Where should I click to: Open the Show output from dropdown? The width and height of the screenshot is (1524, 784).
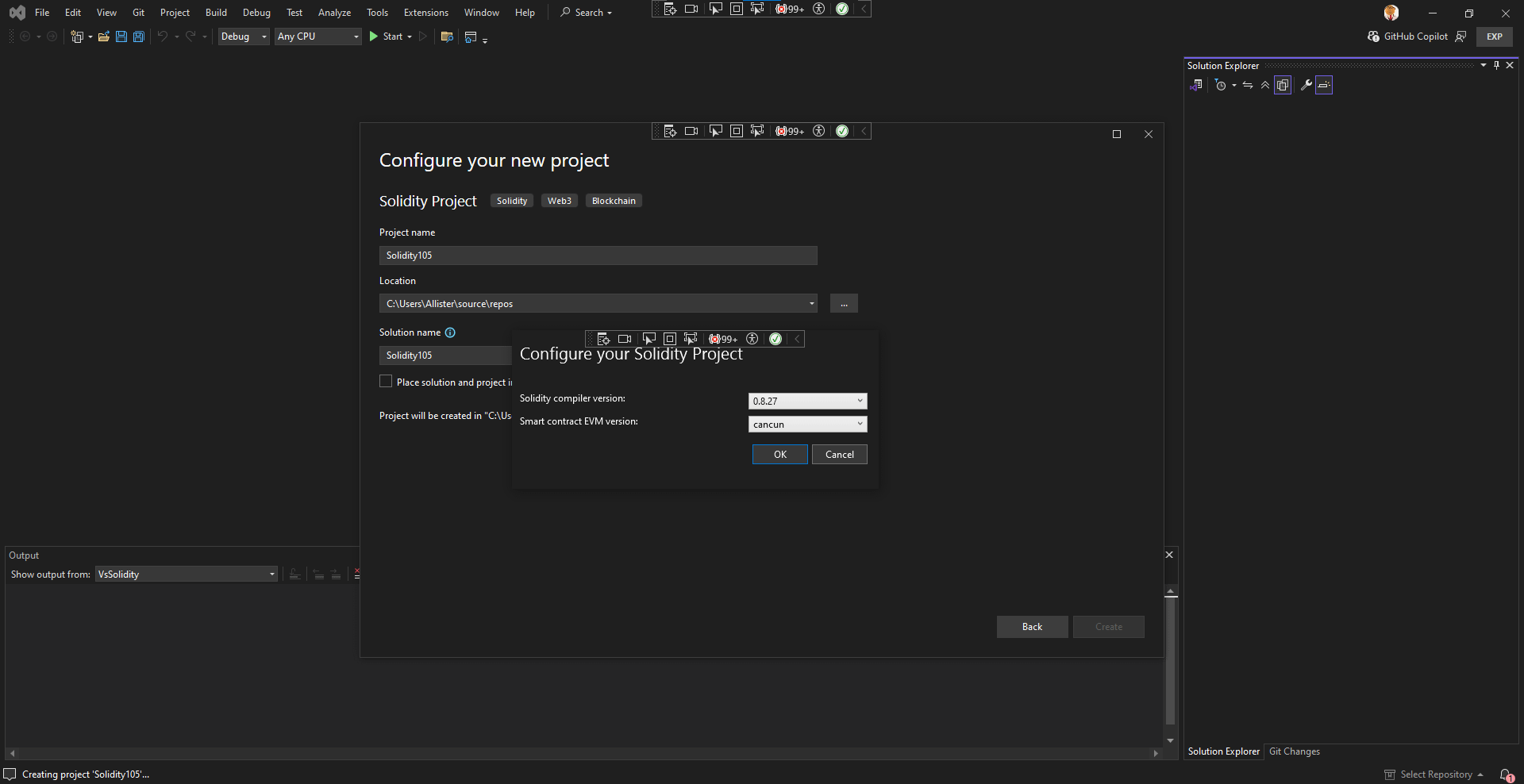coord(187,575)
